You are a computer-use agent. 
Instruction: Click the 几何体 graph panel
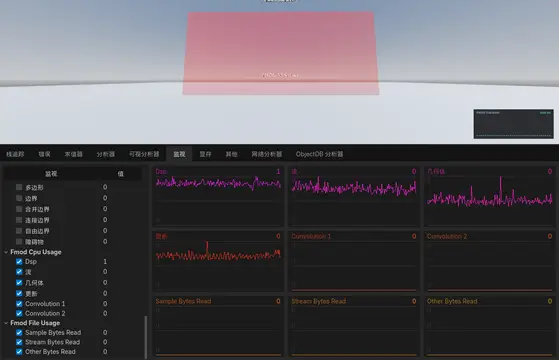pyautogui.click(x=489, y=196)
